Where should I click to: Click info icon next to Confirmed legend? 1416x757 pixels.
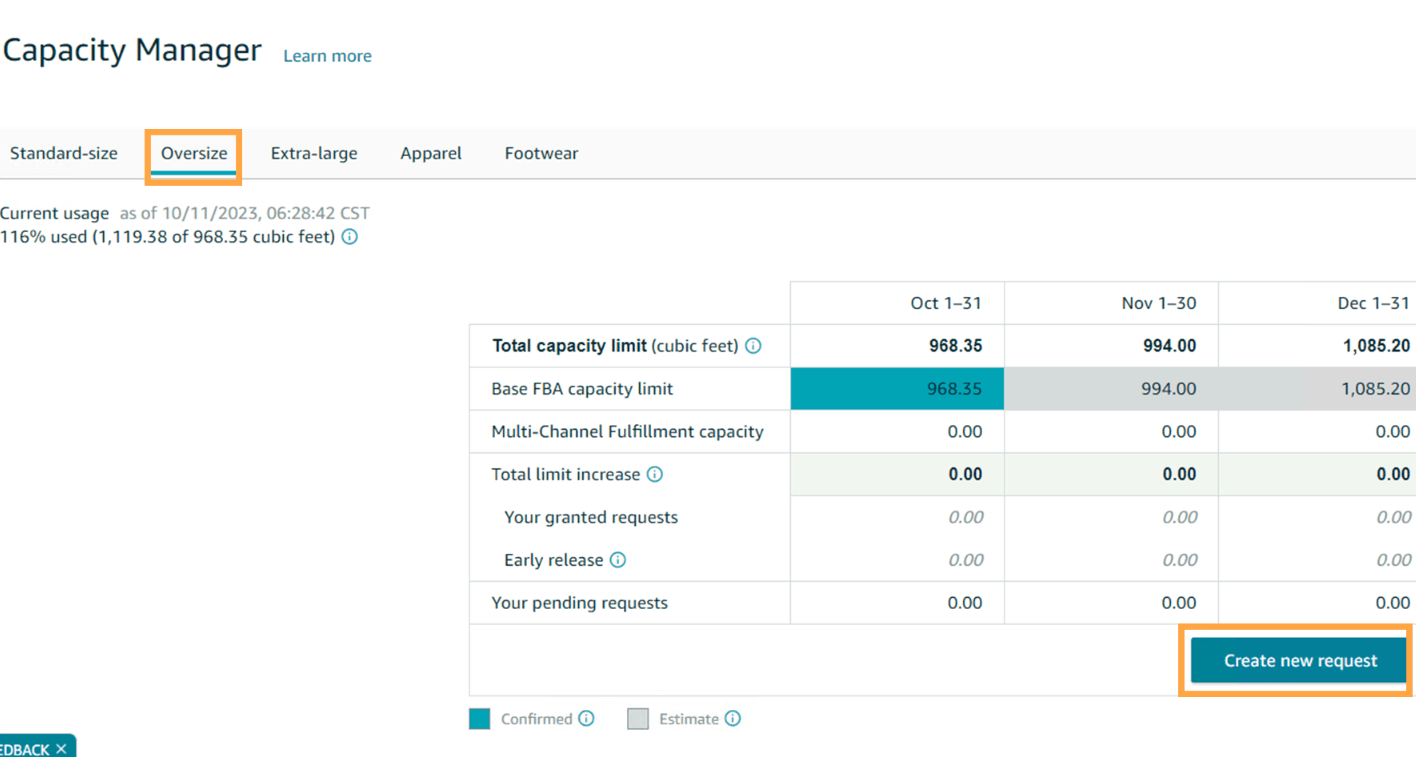tap(587, 718)
